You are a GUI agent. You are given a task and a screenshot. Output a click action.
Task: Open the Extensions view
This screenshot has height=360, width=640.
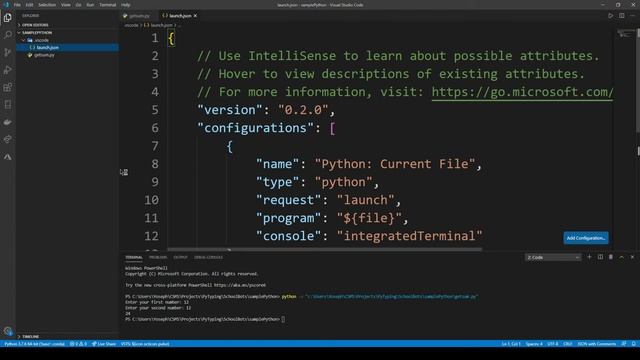coord(8,87)
